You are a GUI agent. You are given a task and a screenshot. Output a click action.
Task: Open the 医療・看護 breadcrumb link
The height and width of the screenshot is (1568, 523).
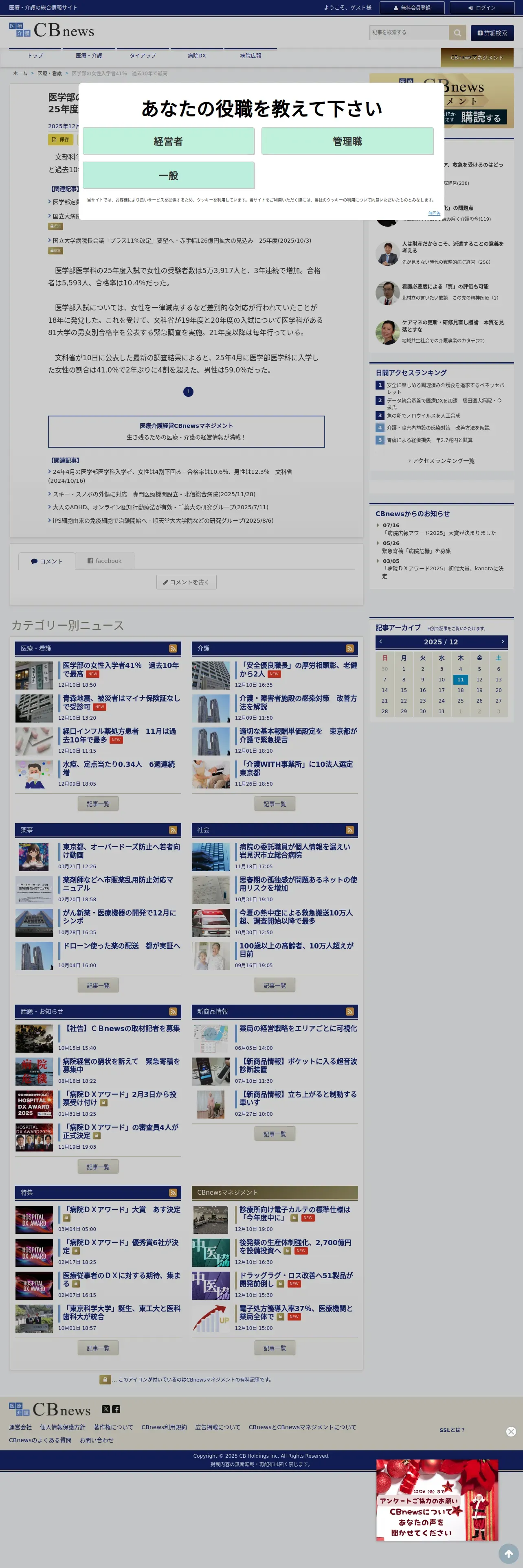[49, 74]
